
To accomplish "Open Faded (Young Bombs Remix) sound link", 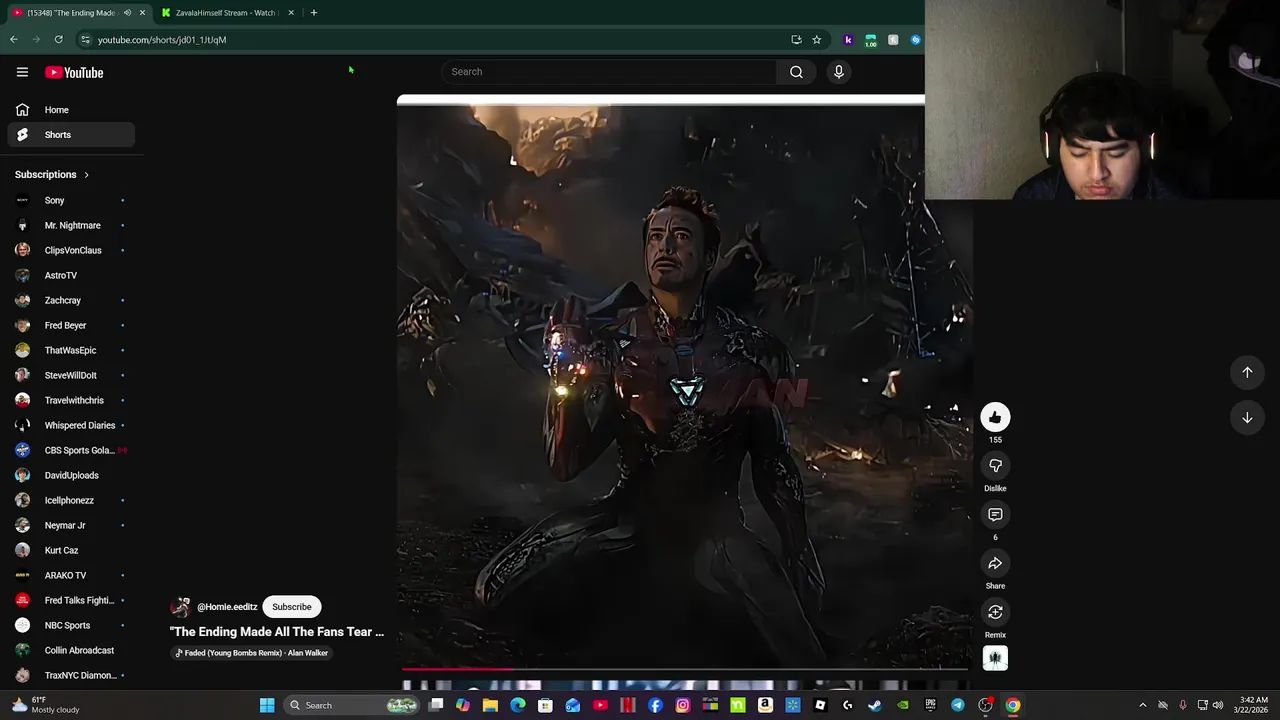I will [252, 653].
